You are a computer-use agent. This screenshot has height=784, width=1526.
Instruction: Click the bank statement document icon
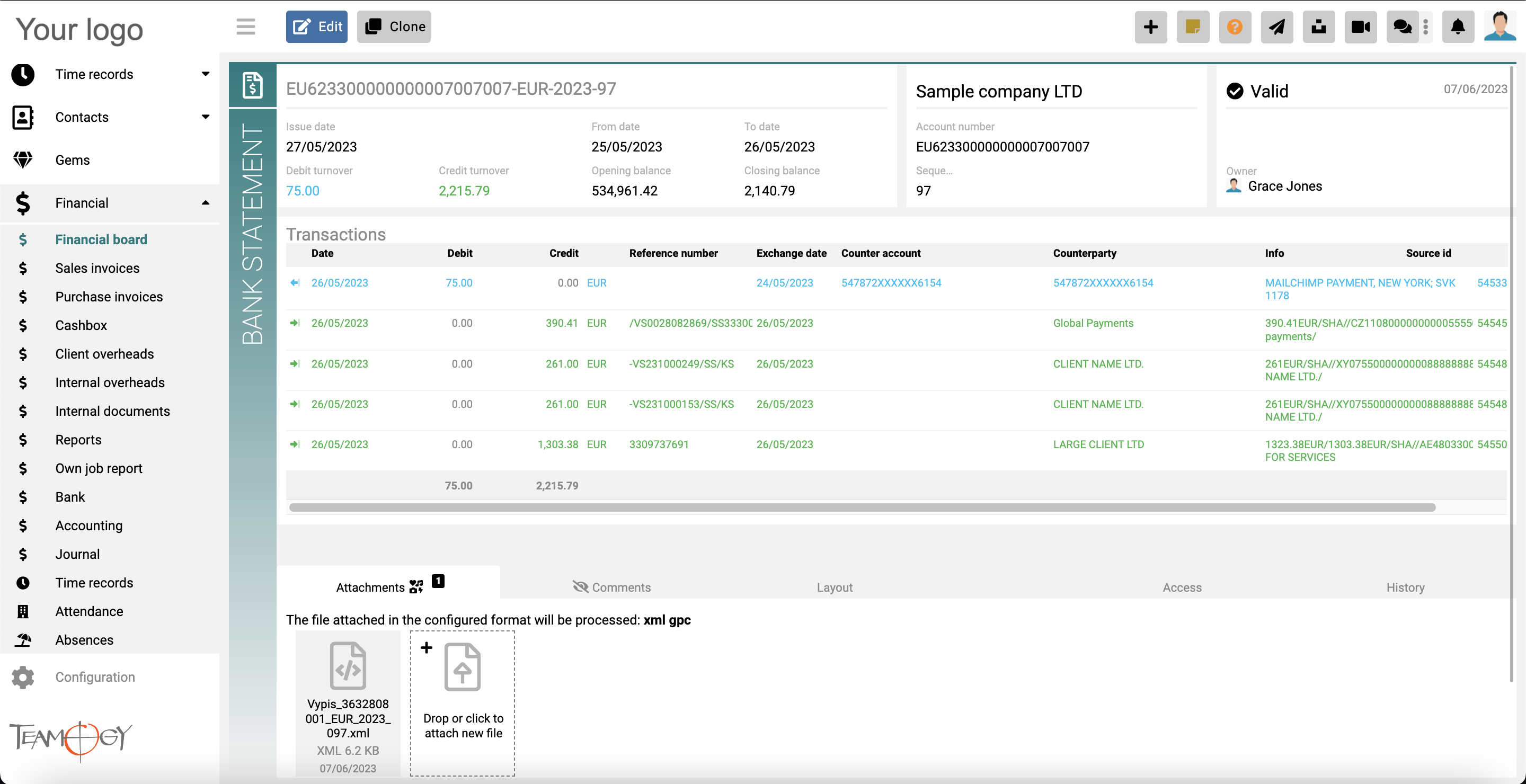(x=252, y=86)
